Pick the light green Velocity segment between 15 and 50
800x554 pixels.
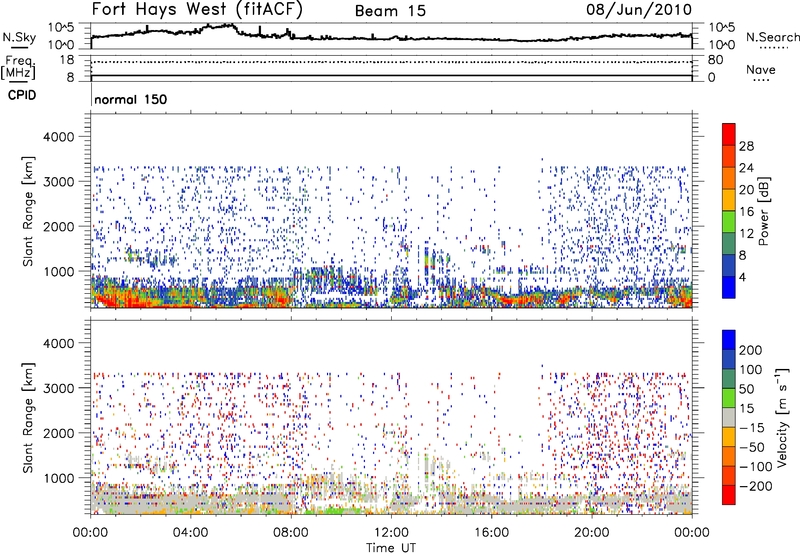tap(729, 398)
